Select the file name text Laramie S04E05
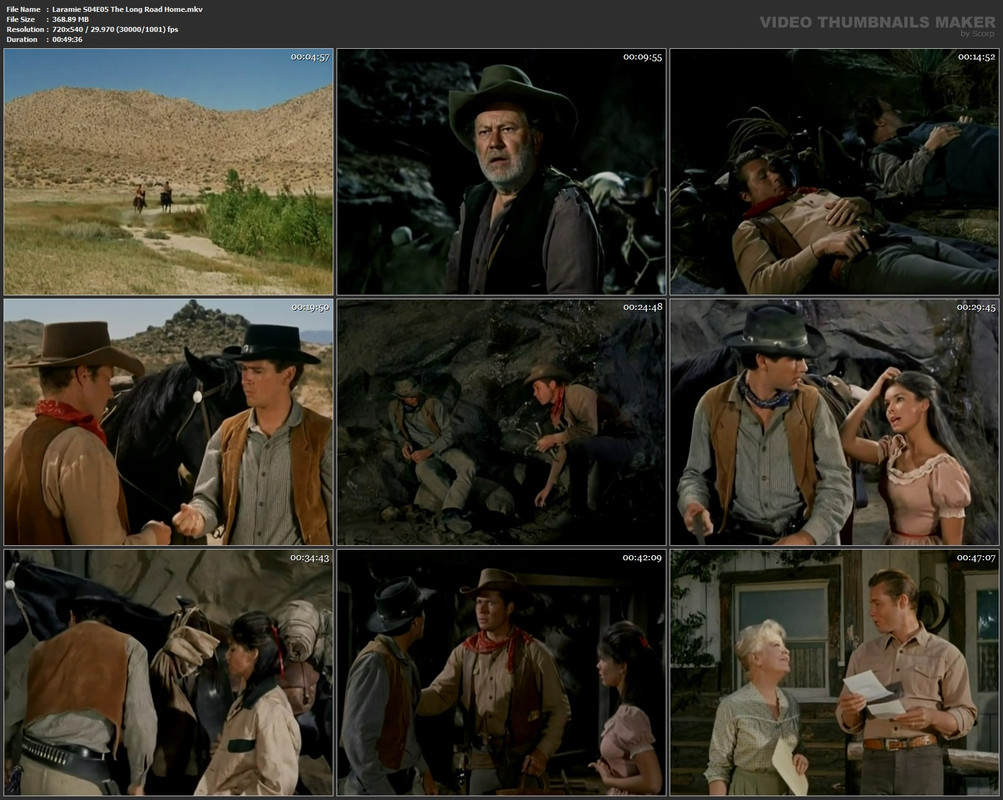This screenshot has width=1003, height=800. tap(81, 10)
